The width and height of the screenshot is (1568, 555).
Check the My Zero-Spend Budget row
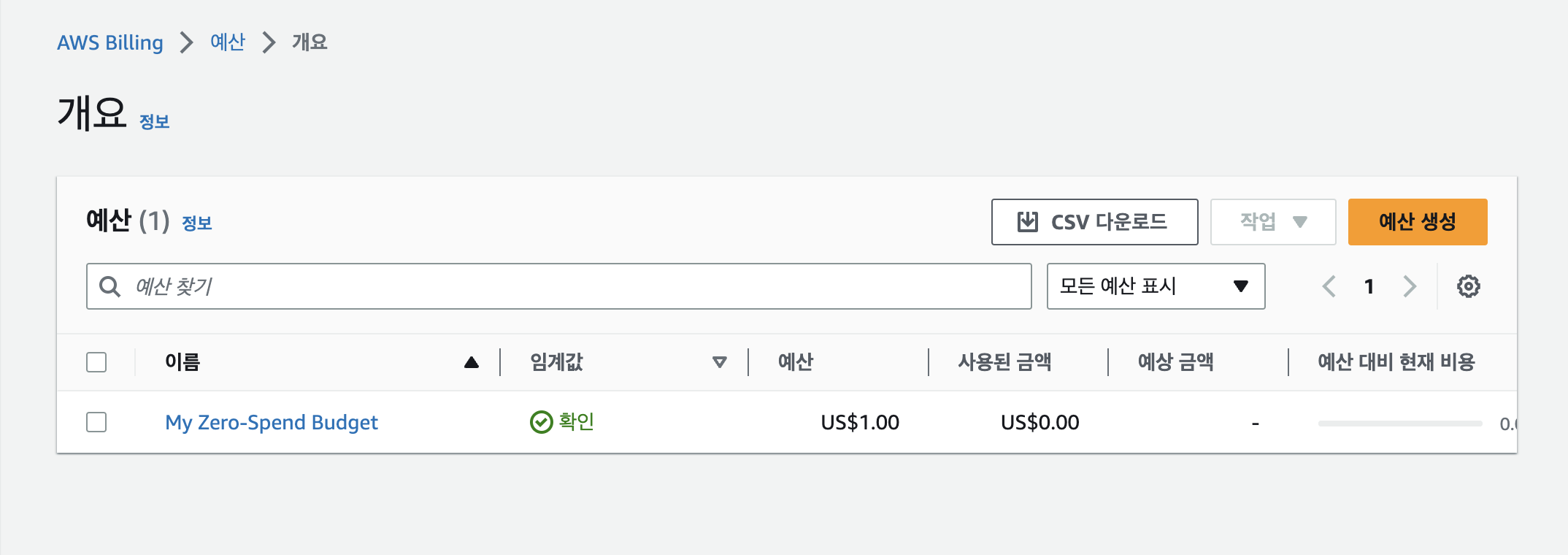click(96, 422)
